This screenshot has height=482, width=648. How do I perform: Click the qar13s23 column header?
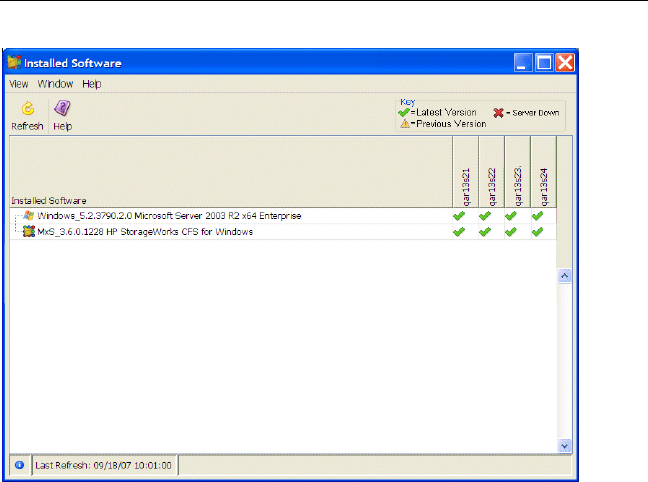[x=517, y=172]
